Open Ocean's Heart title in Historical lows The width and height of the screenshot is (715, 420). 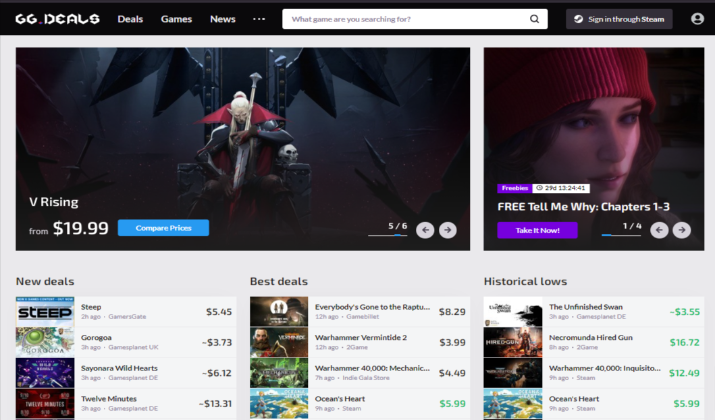pos(574,399)
